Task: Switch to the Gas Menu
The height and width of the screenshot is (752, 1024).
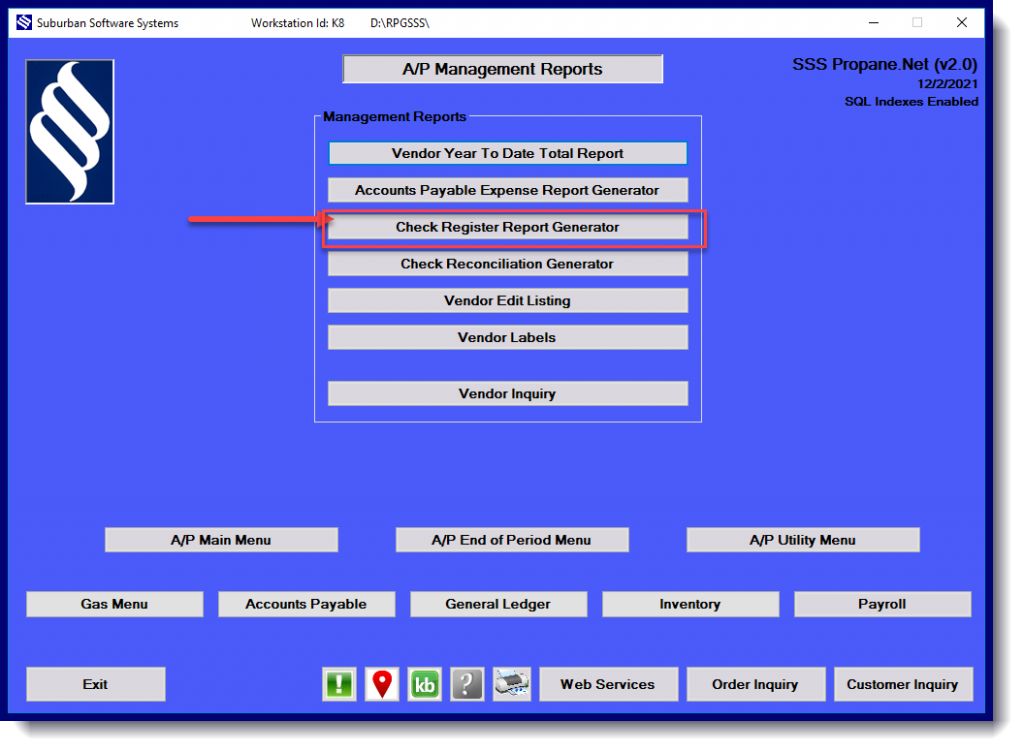Action: (x=114, y=604)
